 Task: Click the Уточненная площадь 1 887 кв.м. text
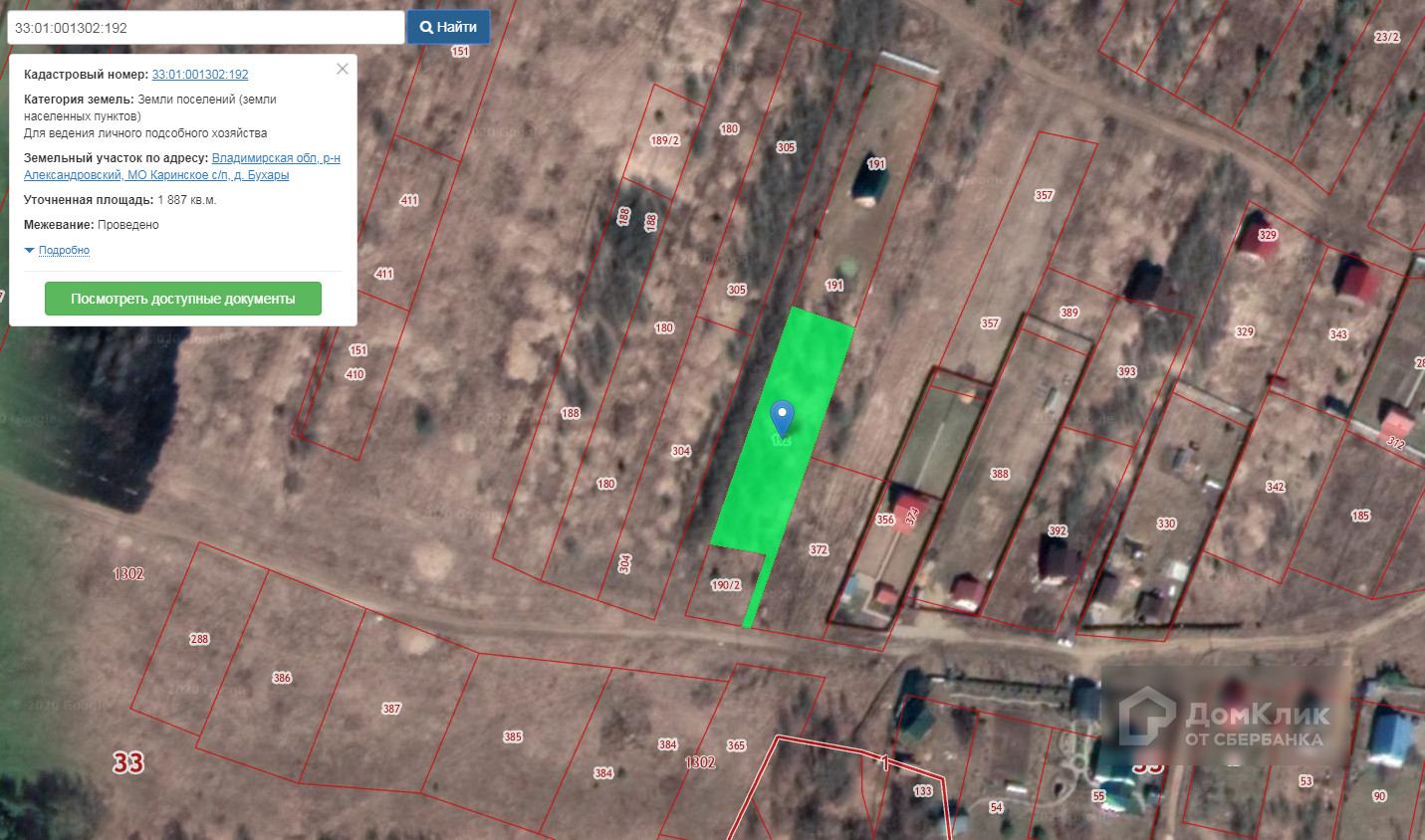coord(119,200)
